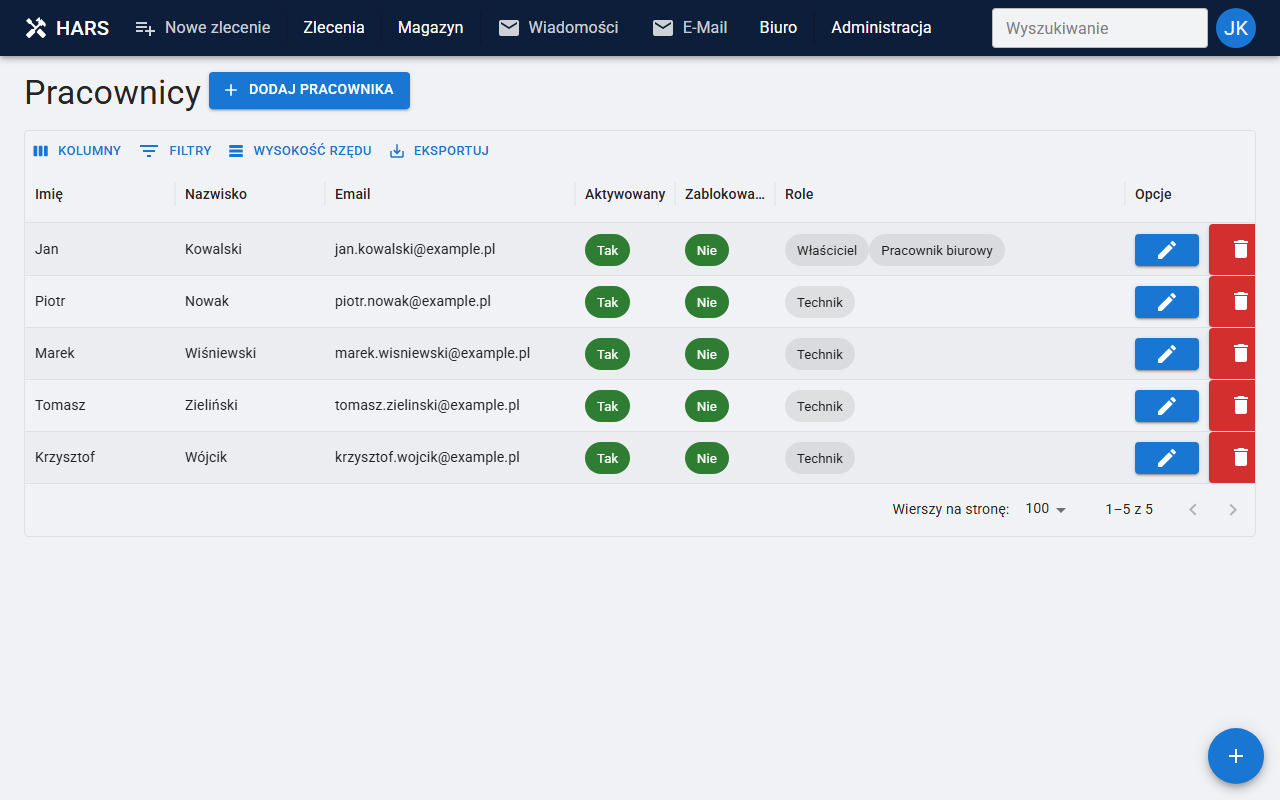Open Nowe zlecenie menu item
This screenshot has width=1280, height=800.
[203, 28]
